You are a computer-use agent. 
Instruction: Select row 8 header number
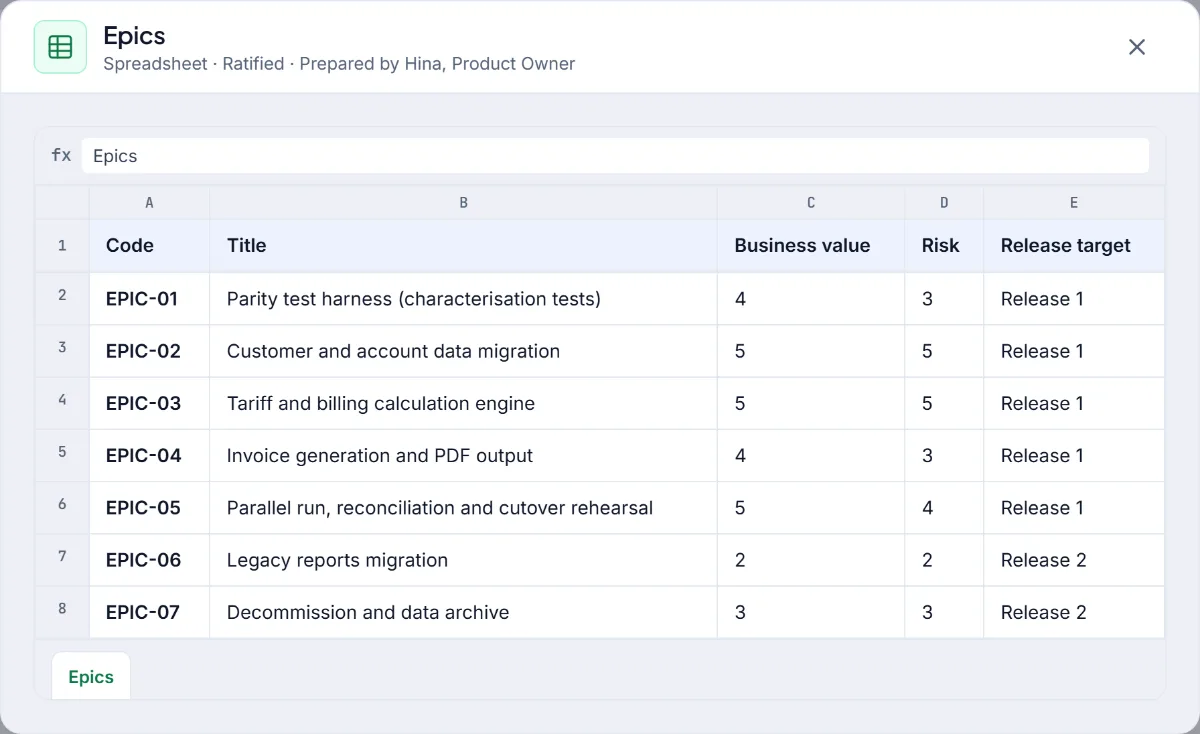click(62, 611)
